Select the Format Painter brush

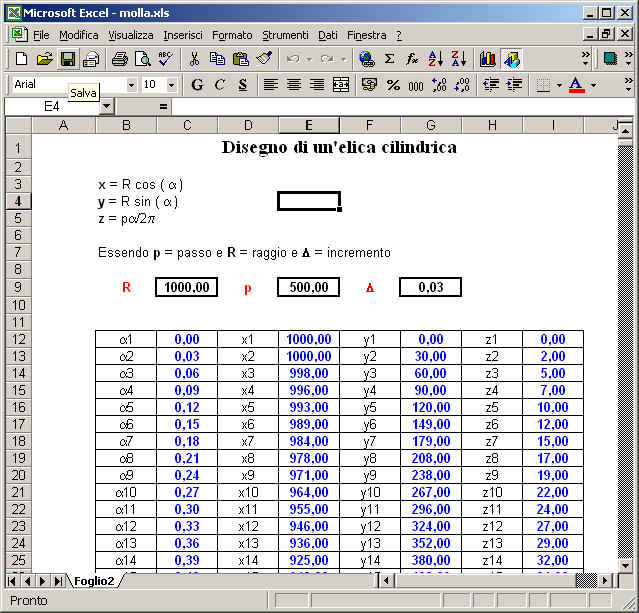pyautogui.click(x=264, y=59)
